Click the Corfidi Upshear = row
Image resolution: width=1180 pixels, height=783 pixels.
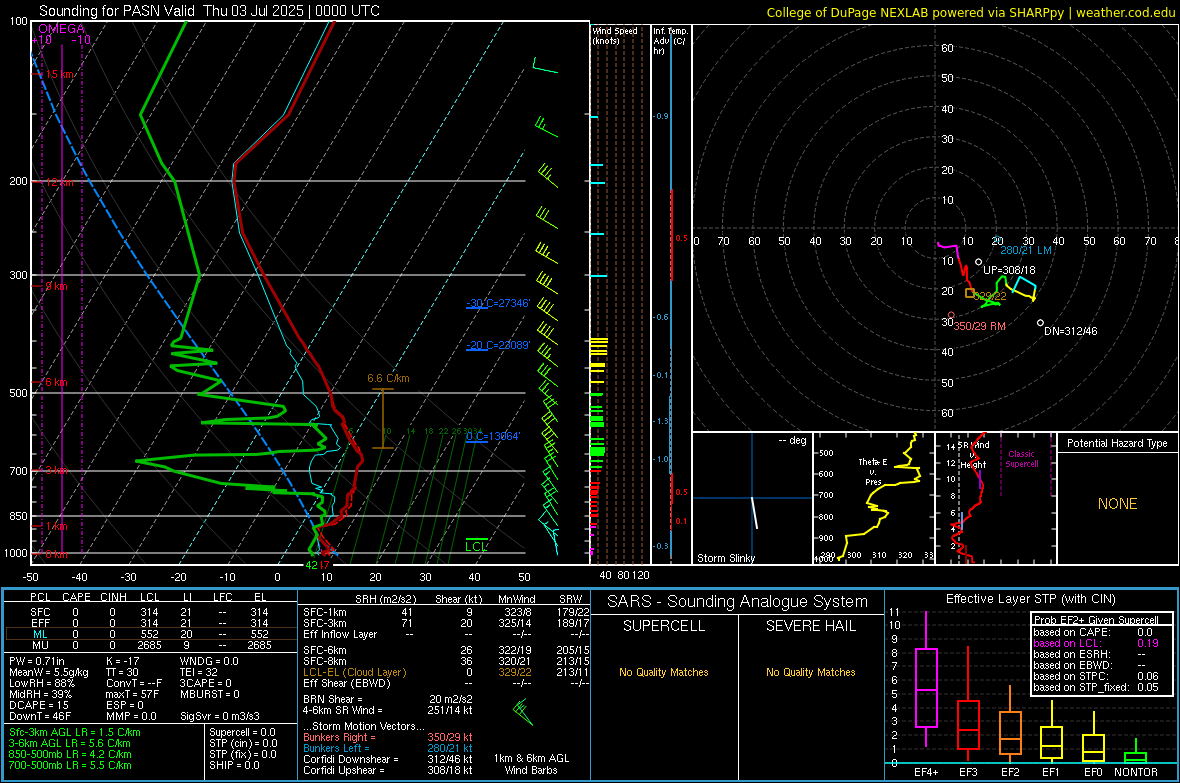pyautogui.click(x=388, y=770)
